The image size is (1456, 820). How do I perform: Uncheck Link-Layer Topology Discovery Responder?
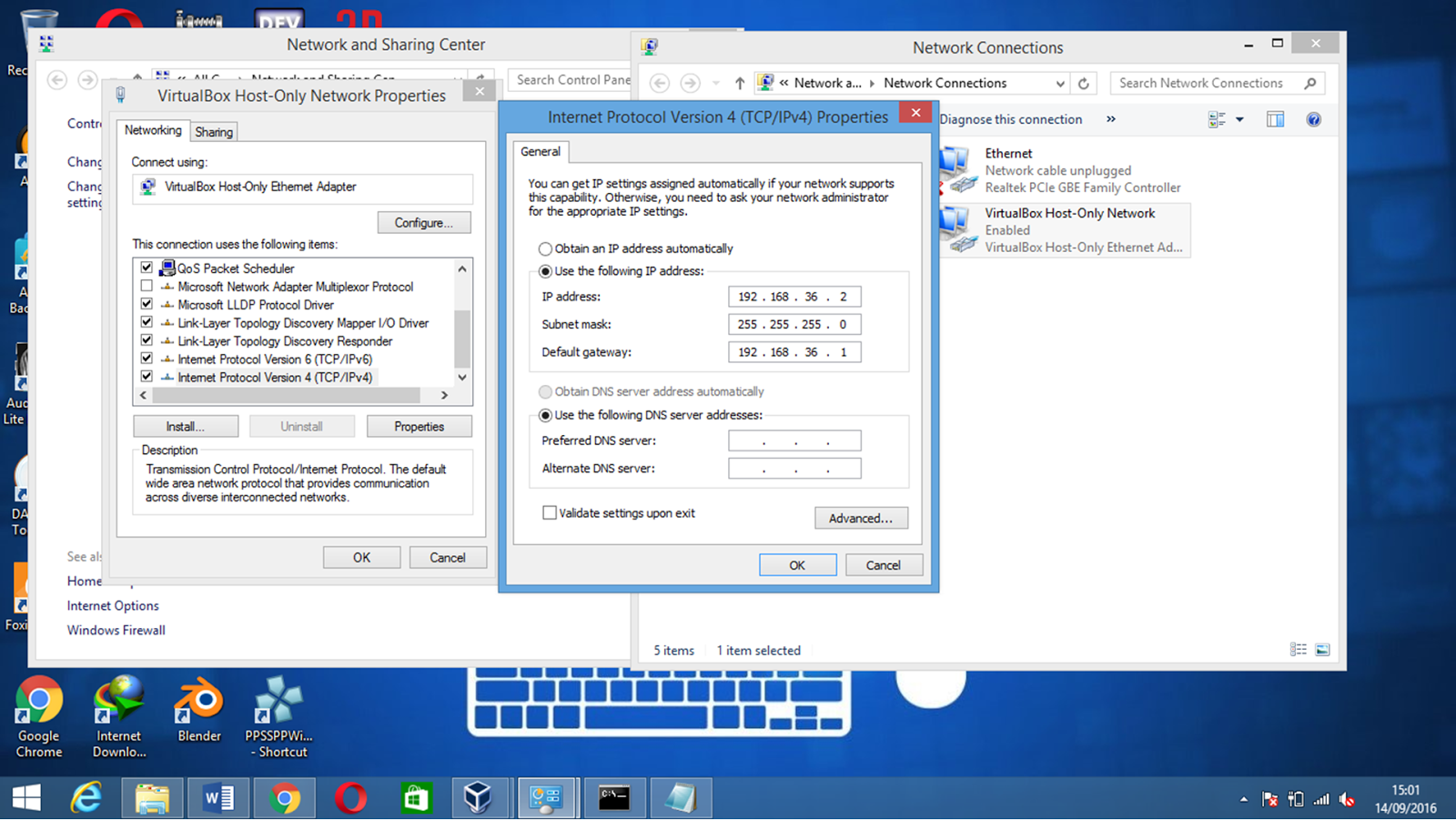click(147, 340)
